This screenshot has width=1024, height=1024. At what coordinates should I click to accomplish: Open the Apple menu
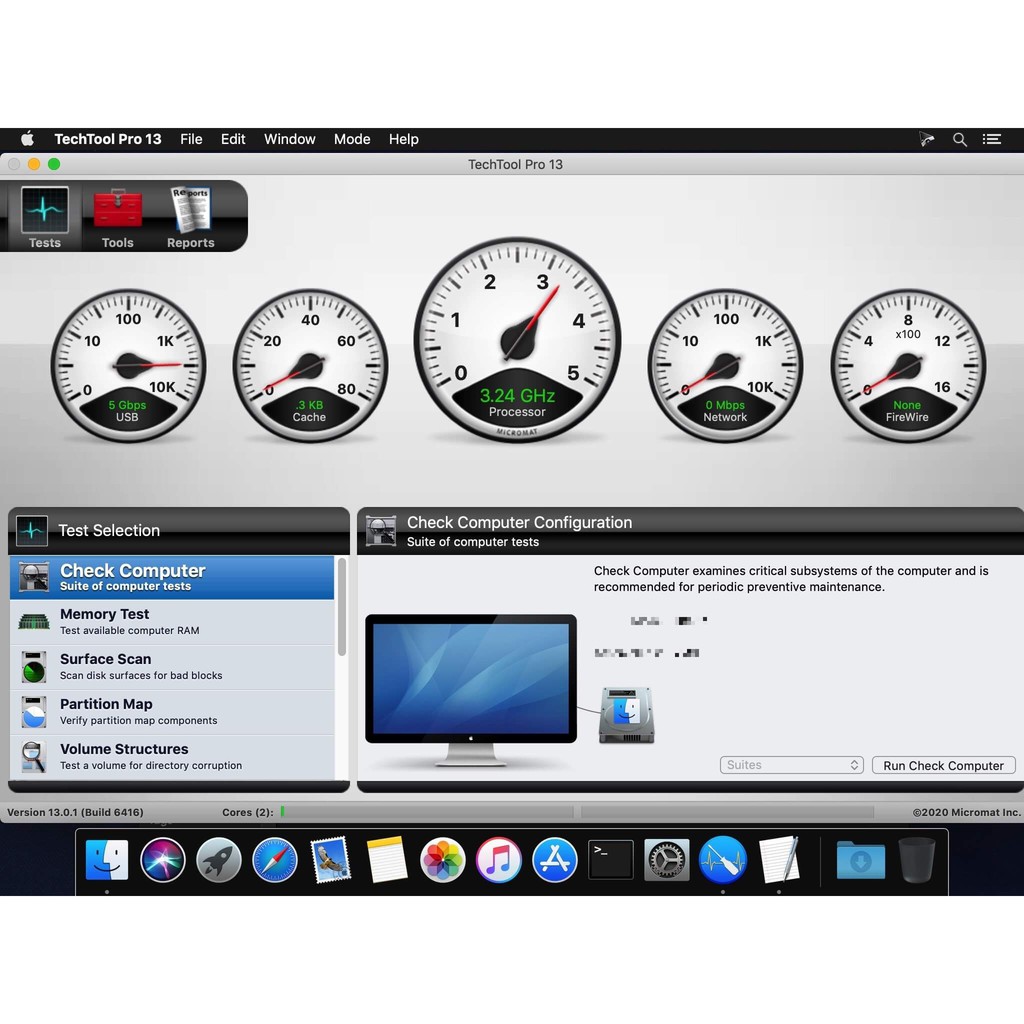click(27, 139)
